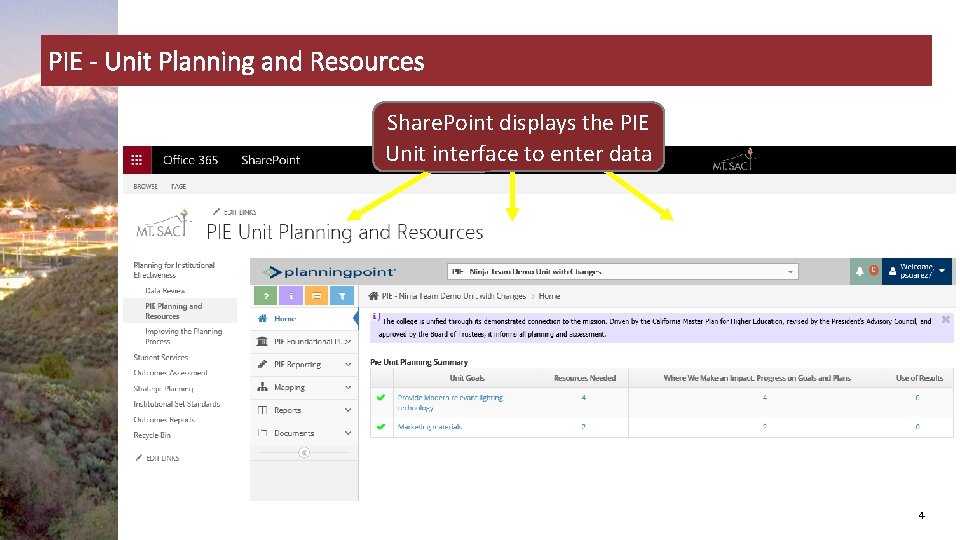
Task: Click Use of Results column header
Action: (919, 378)
